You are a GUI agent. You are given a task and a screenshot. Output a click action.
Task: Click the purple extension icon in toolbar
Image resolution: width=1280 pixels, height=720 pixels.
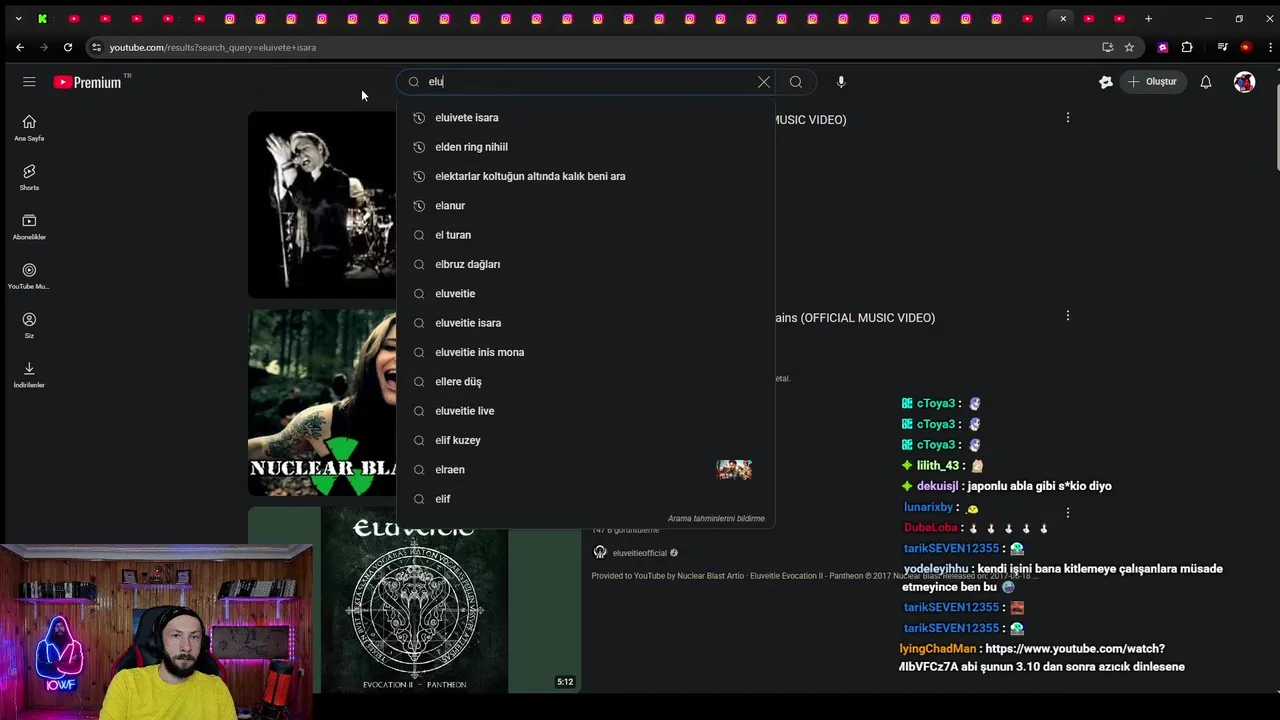pos(1162,47)
